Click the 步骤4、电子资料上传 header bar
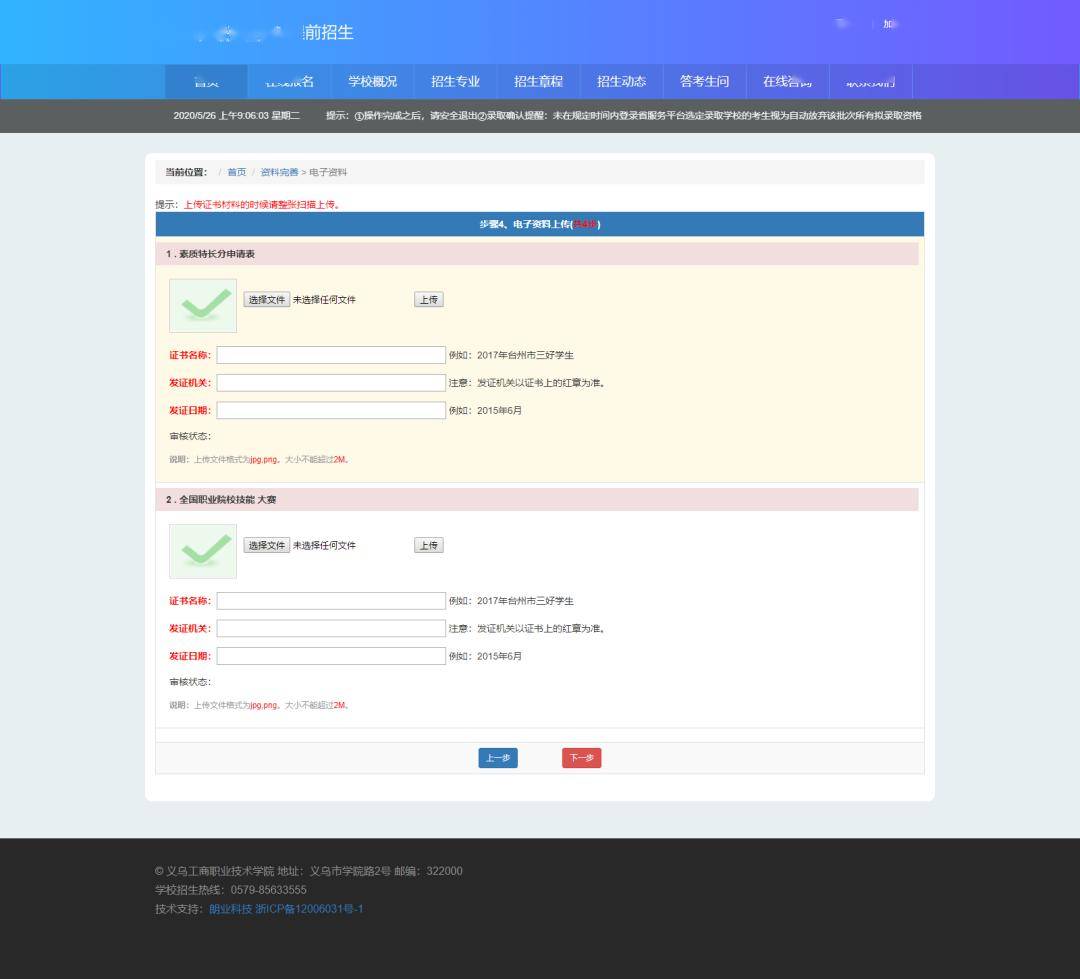 [539, 224]
